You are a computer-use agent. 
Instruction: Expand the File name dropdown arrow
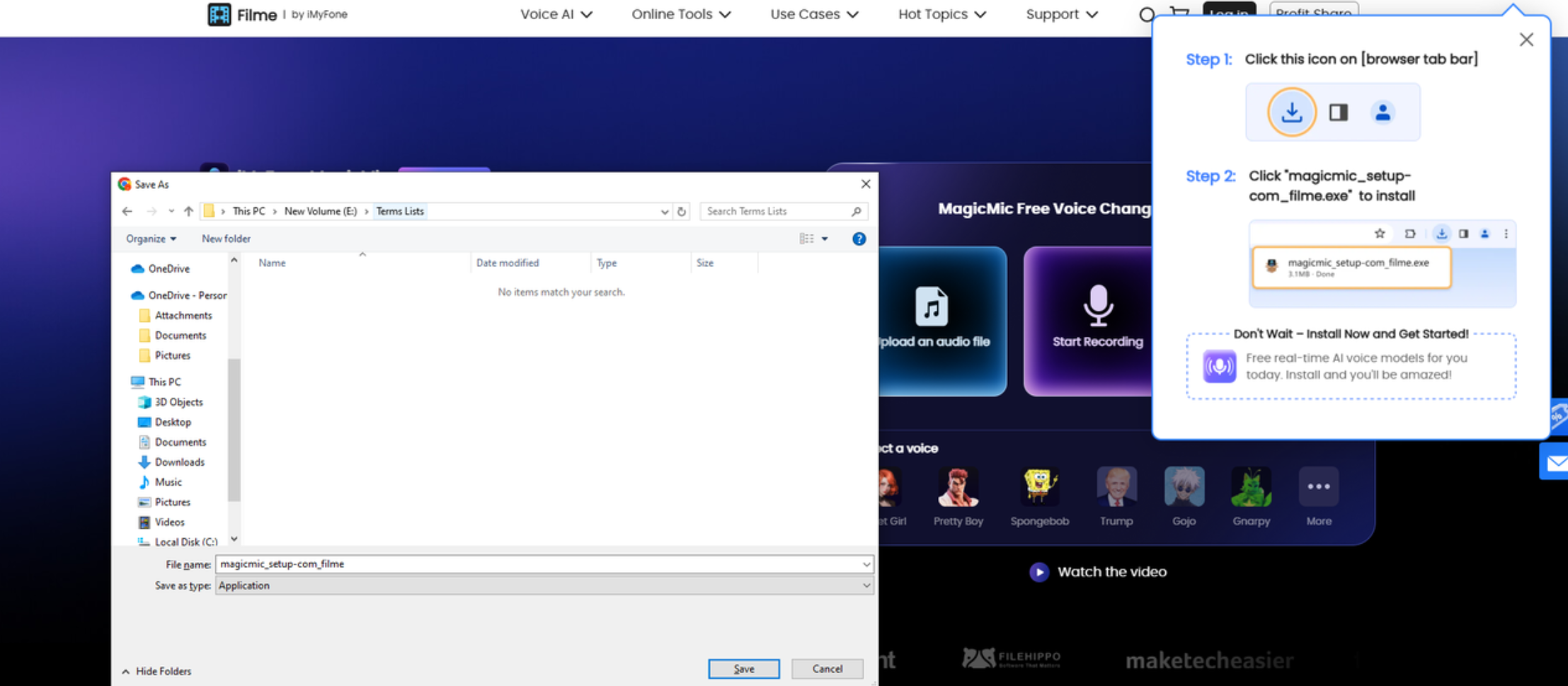866,564
